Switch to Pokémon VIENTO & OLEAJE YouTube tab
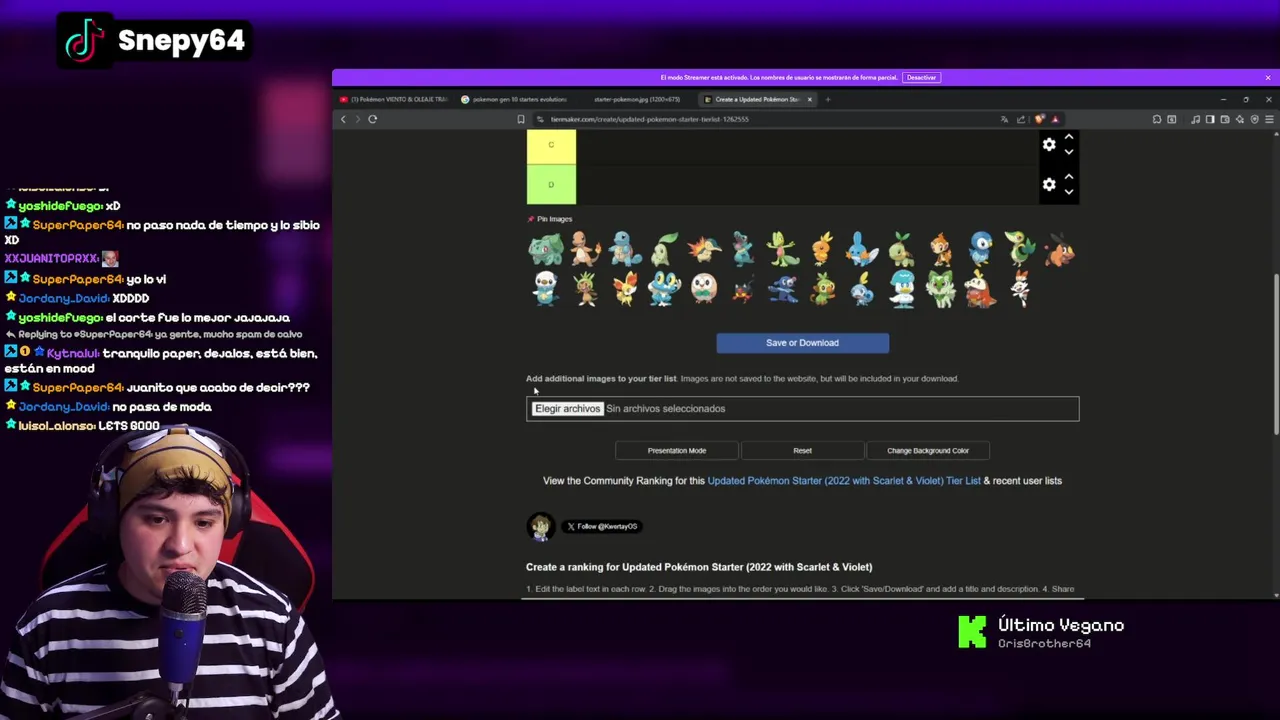The image size is (1280, 720). [394, 99]
